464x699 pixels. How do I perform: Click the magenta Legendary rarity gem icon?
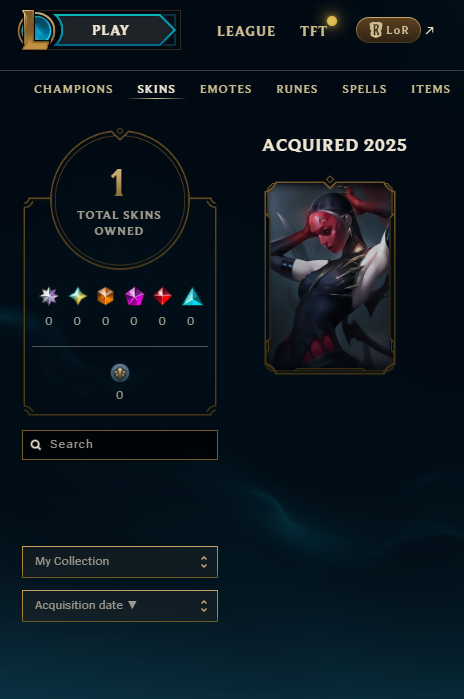click(x=134, y=296)
